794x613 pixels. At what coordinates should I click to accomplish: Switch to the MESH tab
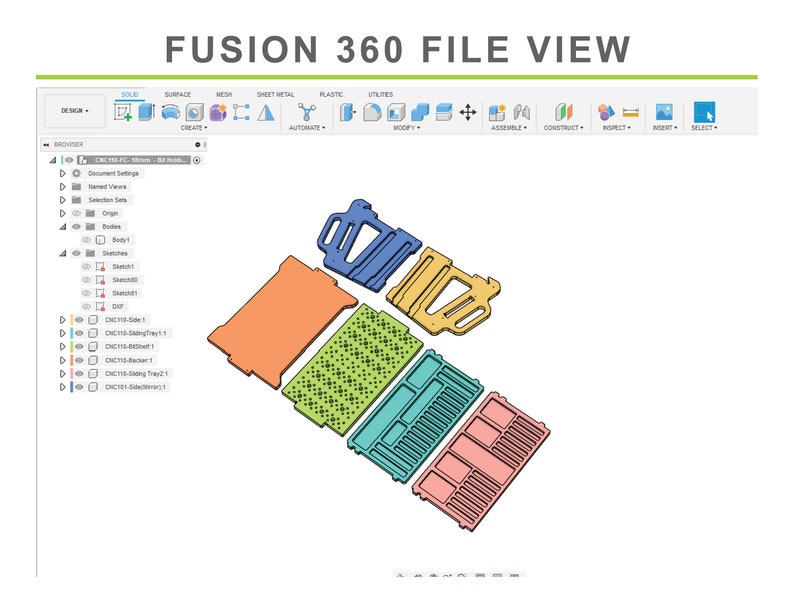click(224, 94)
